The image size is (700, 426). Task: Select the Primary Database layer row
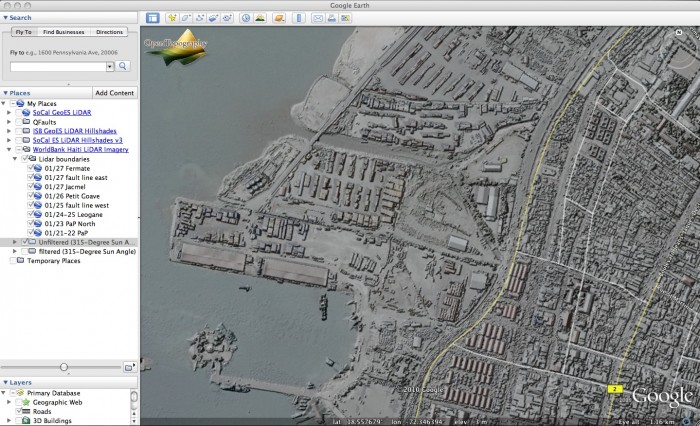coord(54,393)
